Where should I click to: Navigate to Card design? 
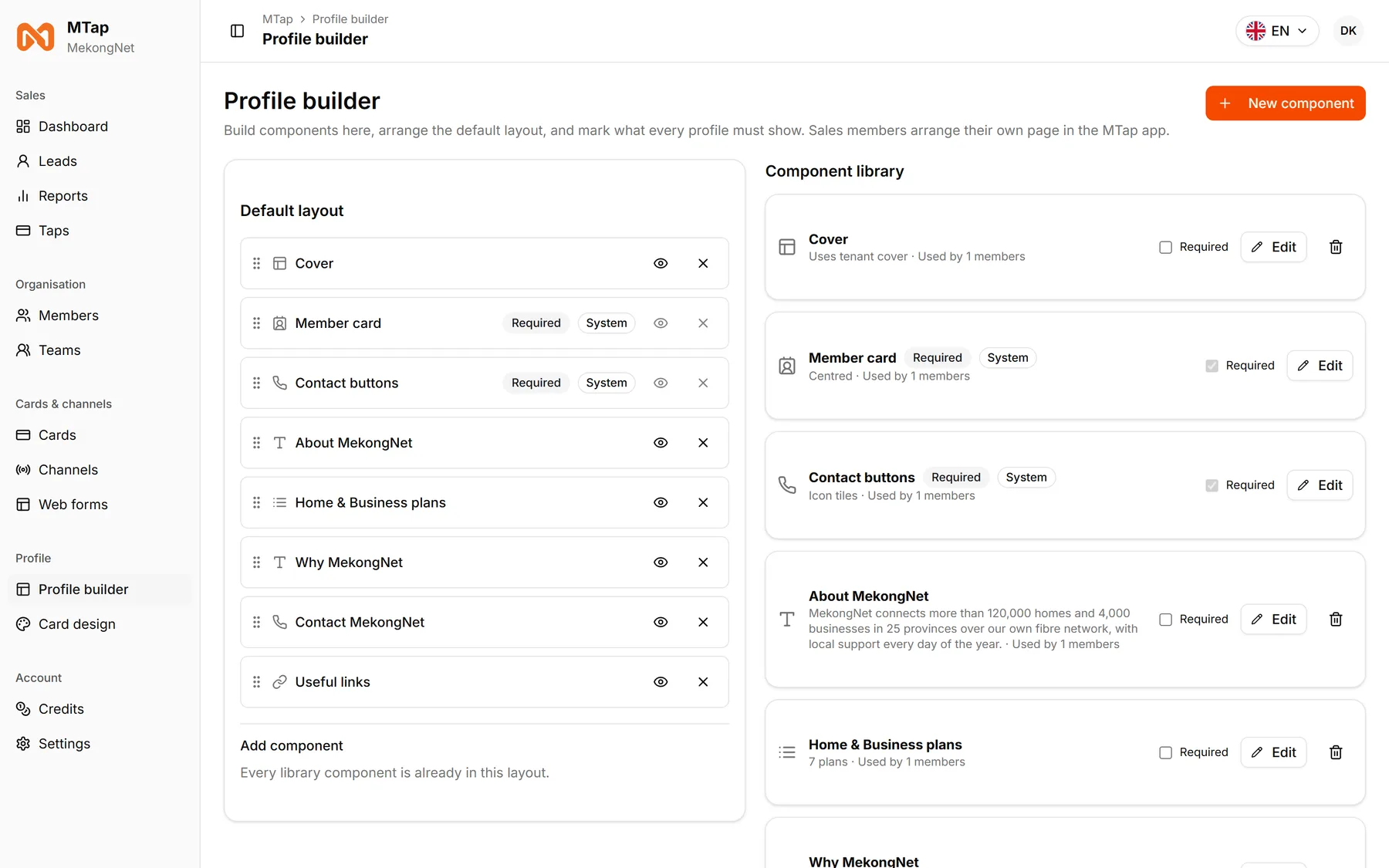click(x=100, y=624)
